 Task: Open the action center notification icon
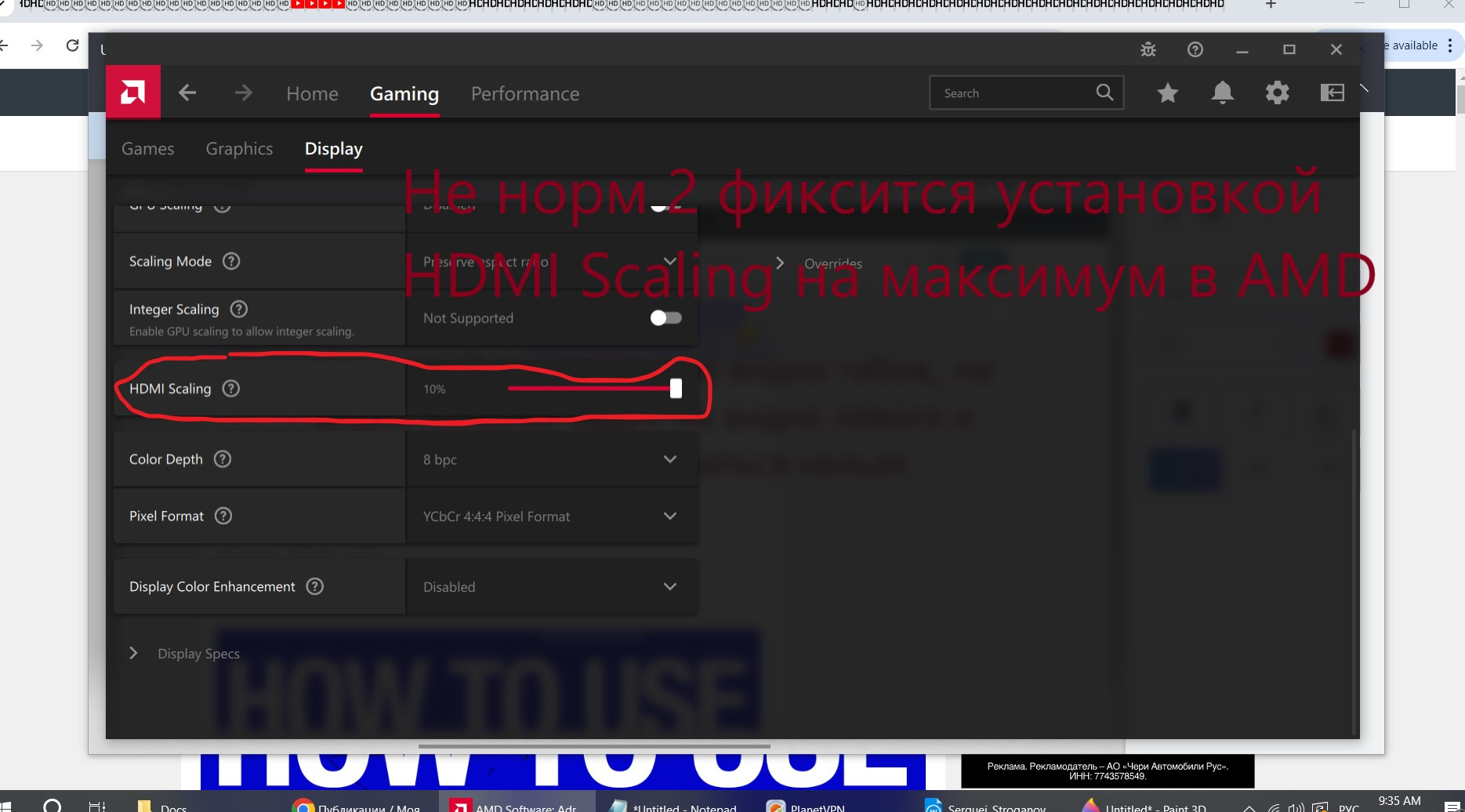1452,807
